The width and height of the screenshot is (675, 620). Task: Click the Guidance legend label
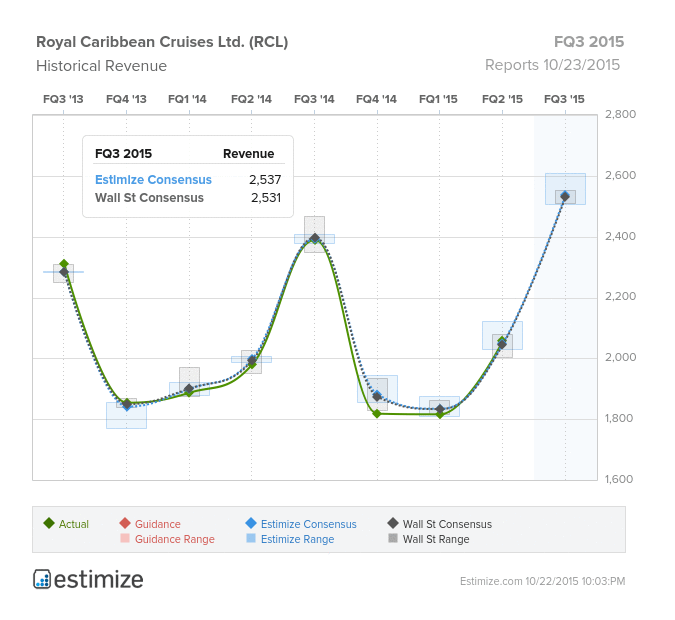point(158,524)
